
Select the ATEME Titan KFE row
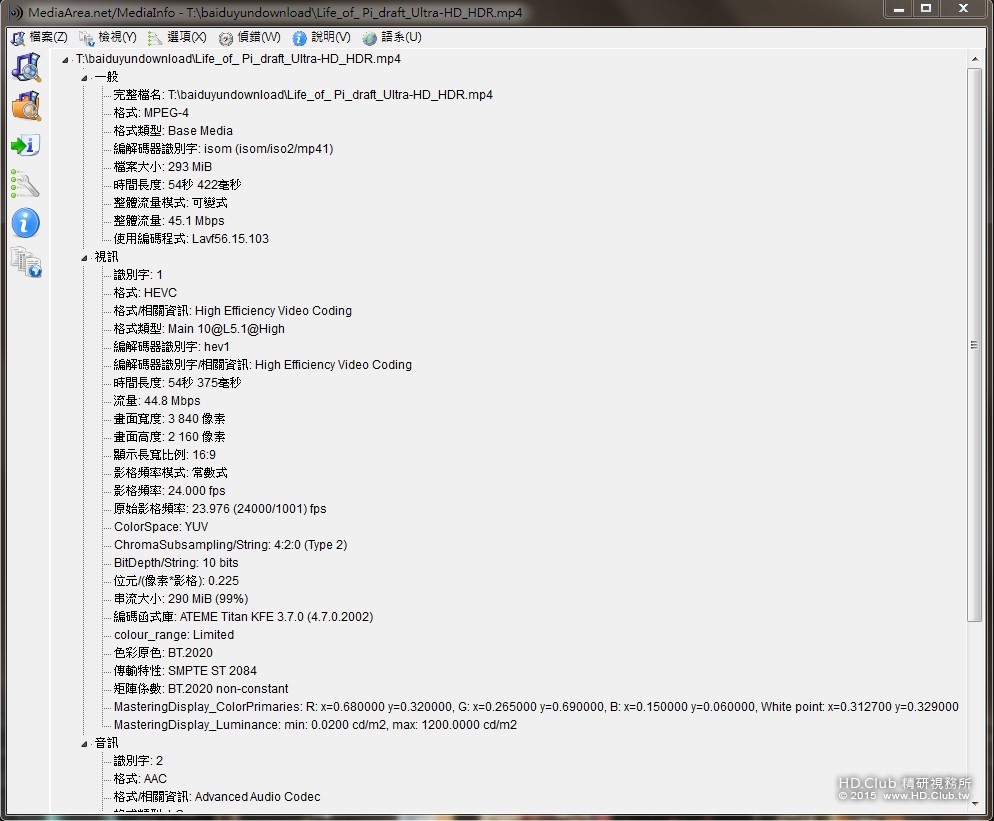tap(243, 617)
